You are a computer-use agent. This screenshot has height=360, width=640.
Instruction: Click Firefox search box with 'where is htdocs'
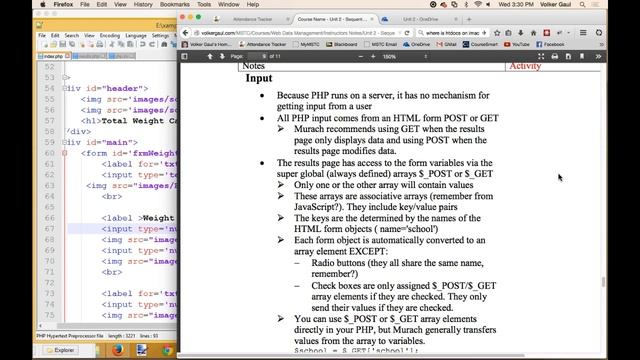point(452,33)
